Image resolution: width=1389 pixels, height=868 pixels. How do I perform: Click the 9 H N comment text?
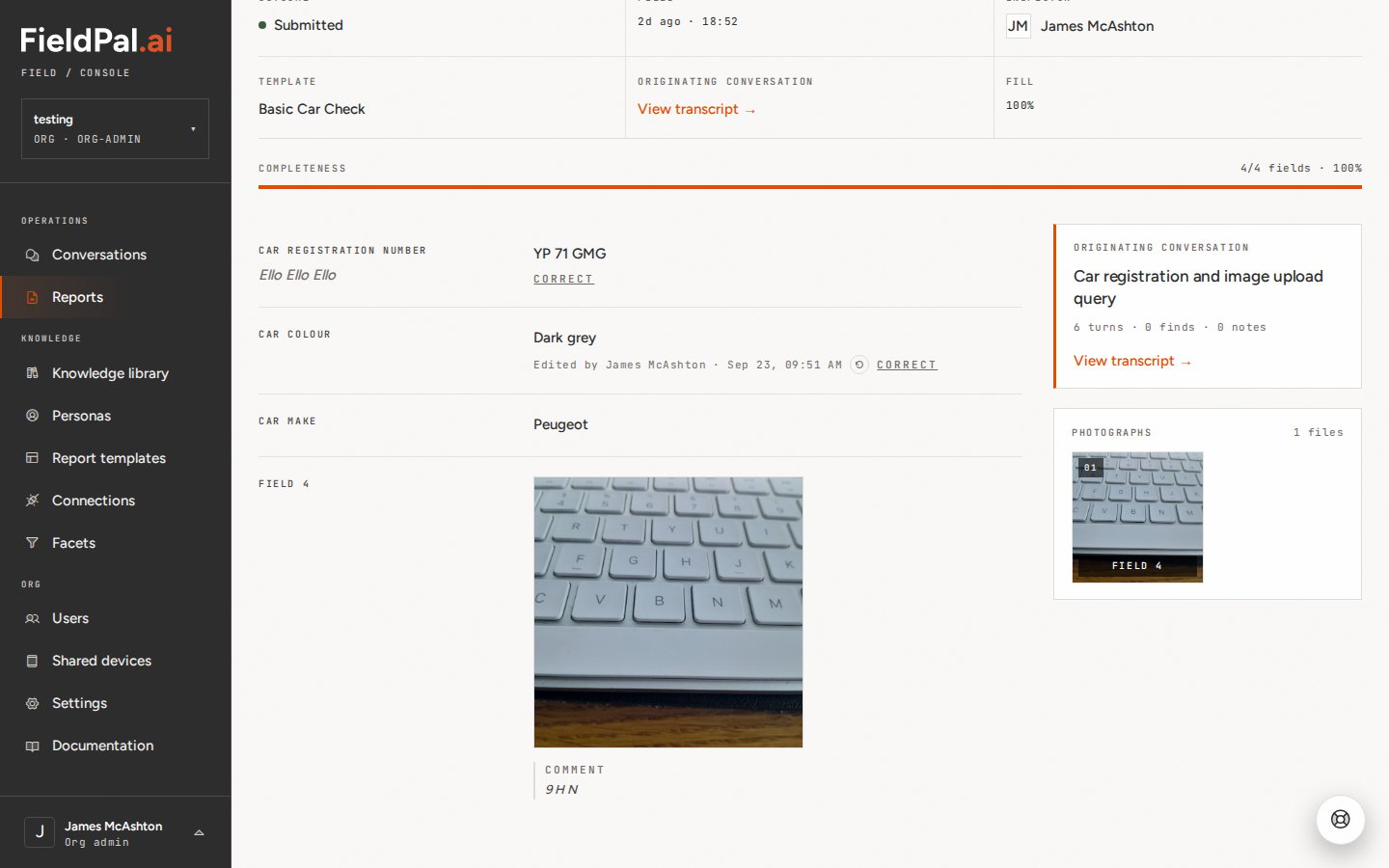point(562,789)
